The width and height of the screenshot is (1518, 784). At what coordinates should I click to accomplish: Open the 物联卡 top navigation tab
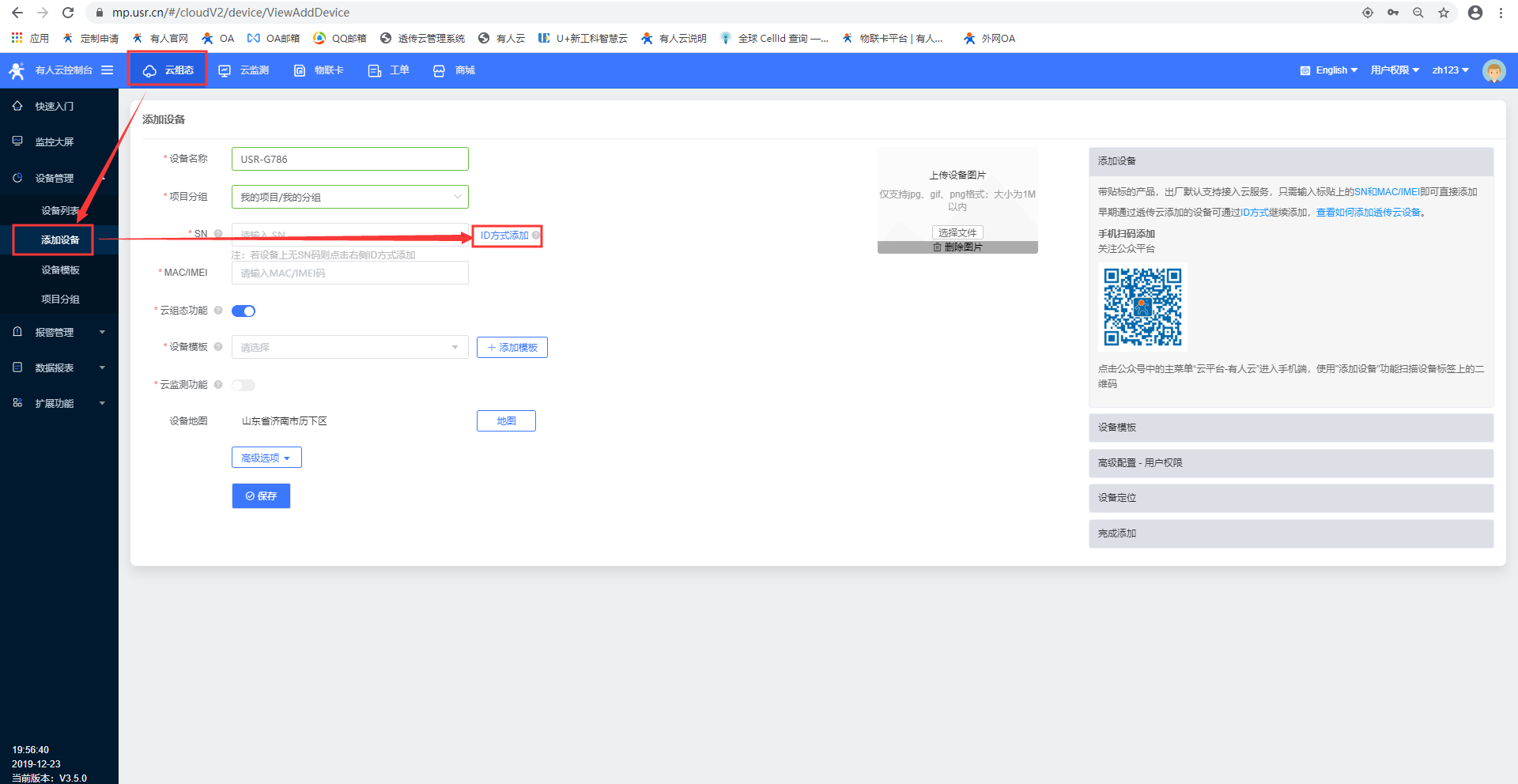(319, 70)
